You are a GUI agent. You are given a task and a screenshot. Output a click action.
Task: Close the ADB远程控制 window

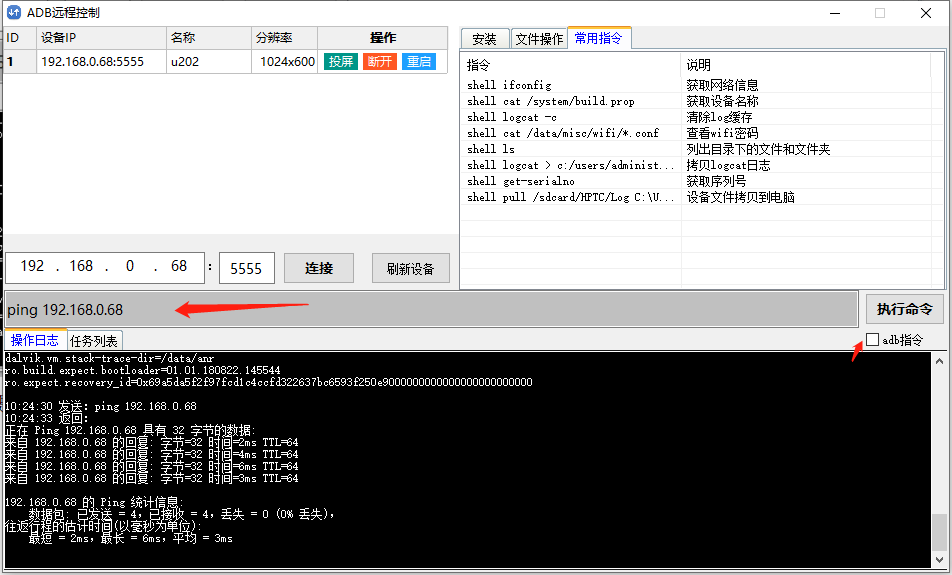click(x=926, y=13)
